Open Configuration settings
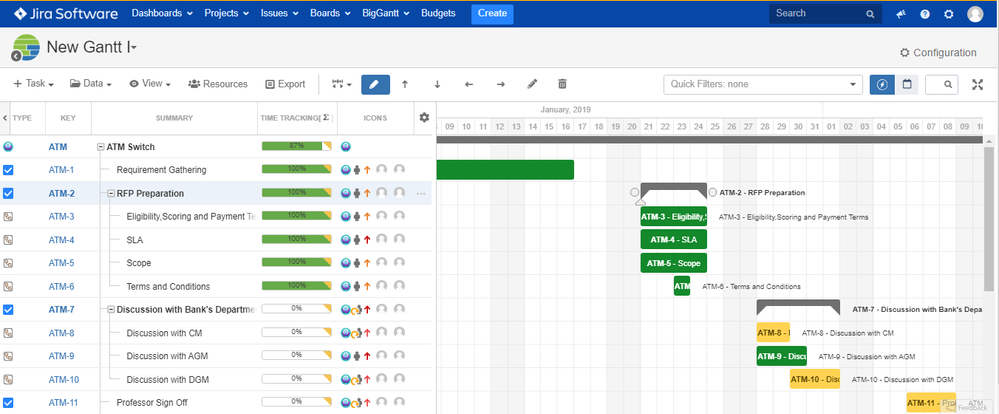999x414 pixels. tap(938, 53)
